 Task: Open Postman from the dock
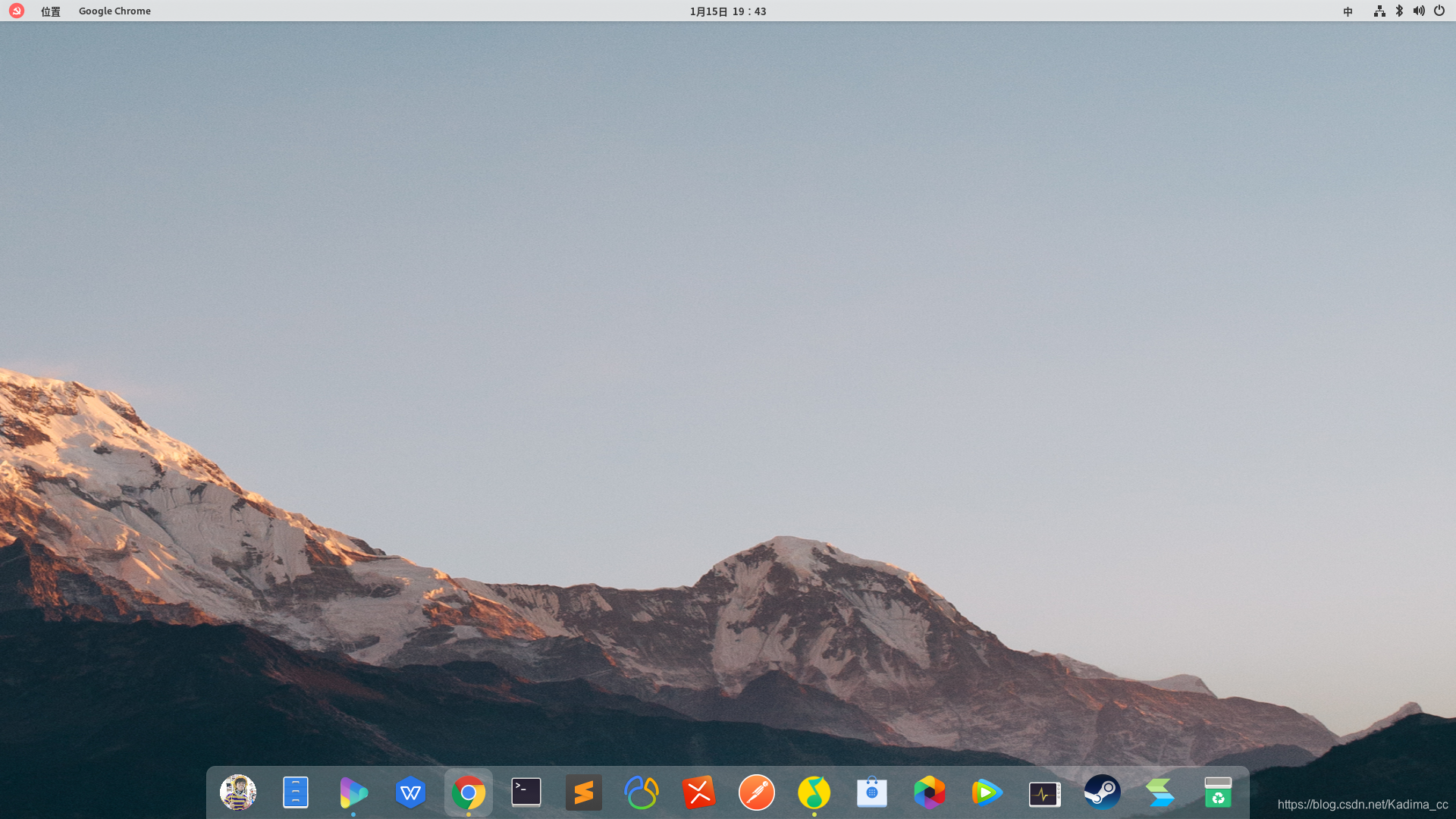pyautogui.click(x=756, y=792)
